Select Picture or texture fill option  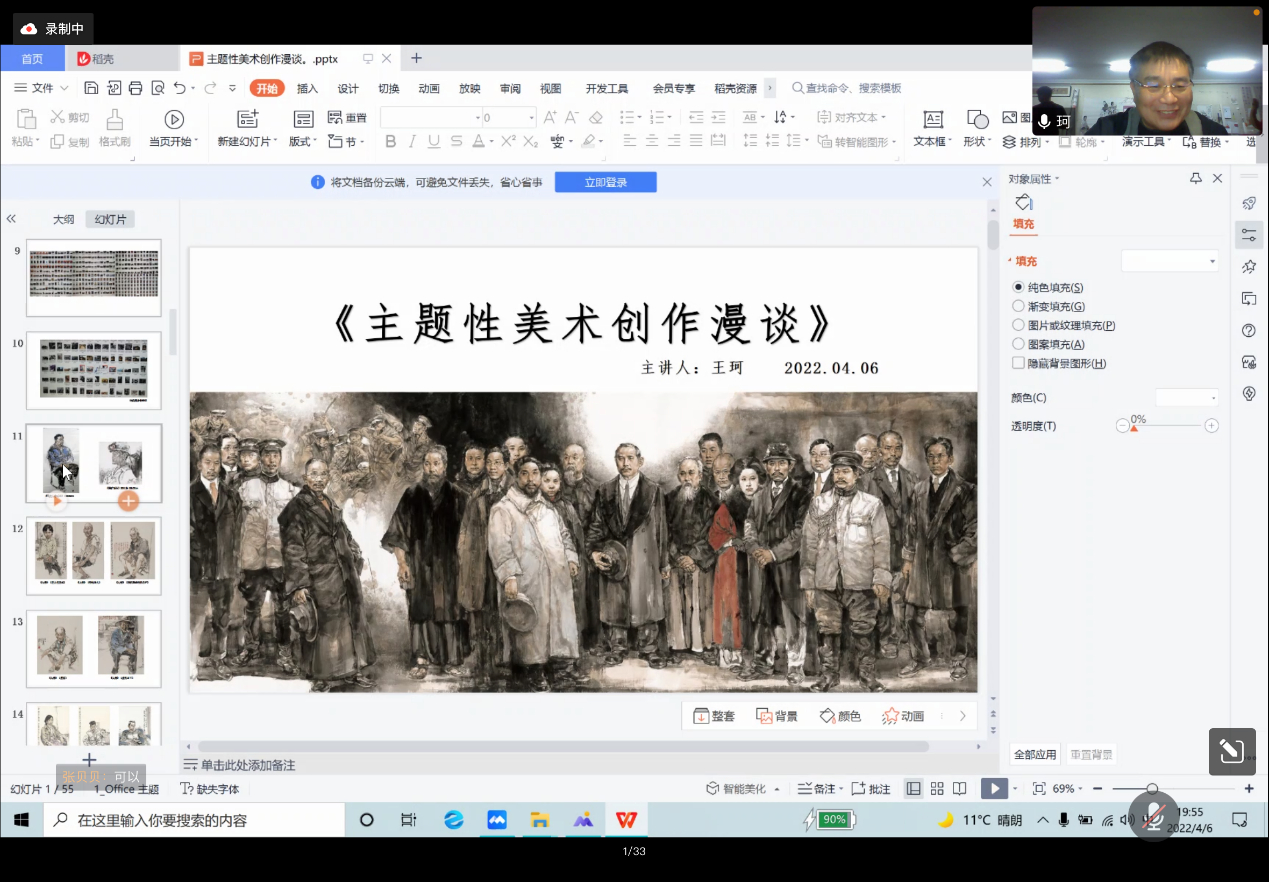(1019, 325)
